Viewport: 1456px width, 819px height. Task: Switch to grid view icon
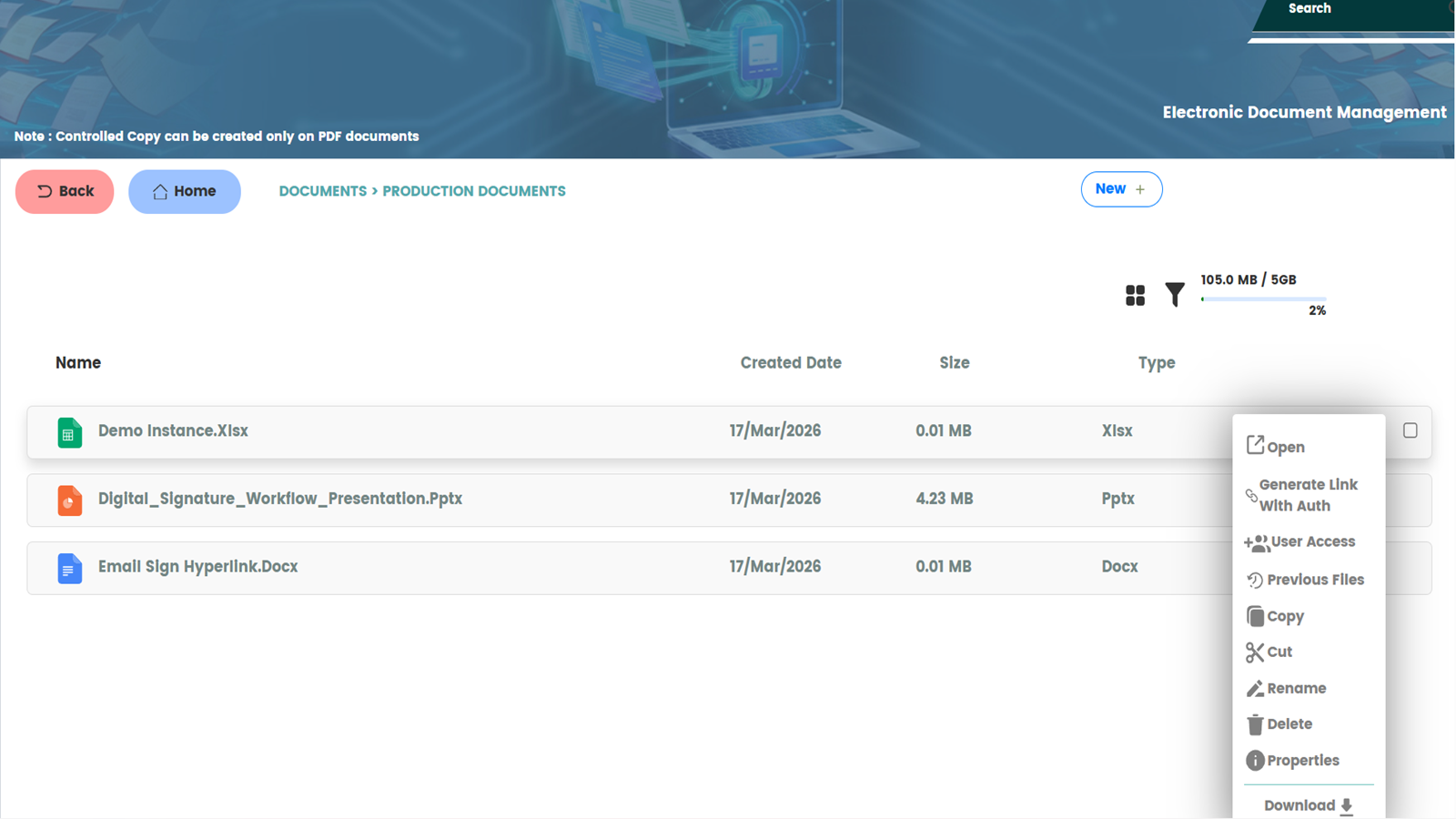(1135, 295)
